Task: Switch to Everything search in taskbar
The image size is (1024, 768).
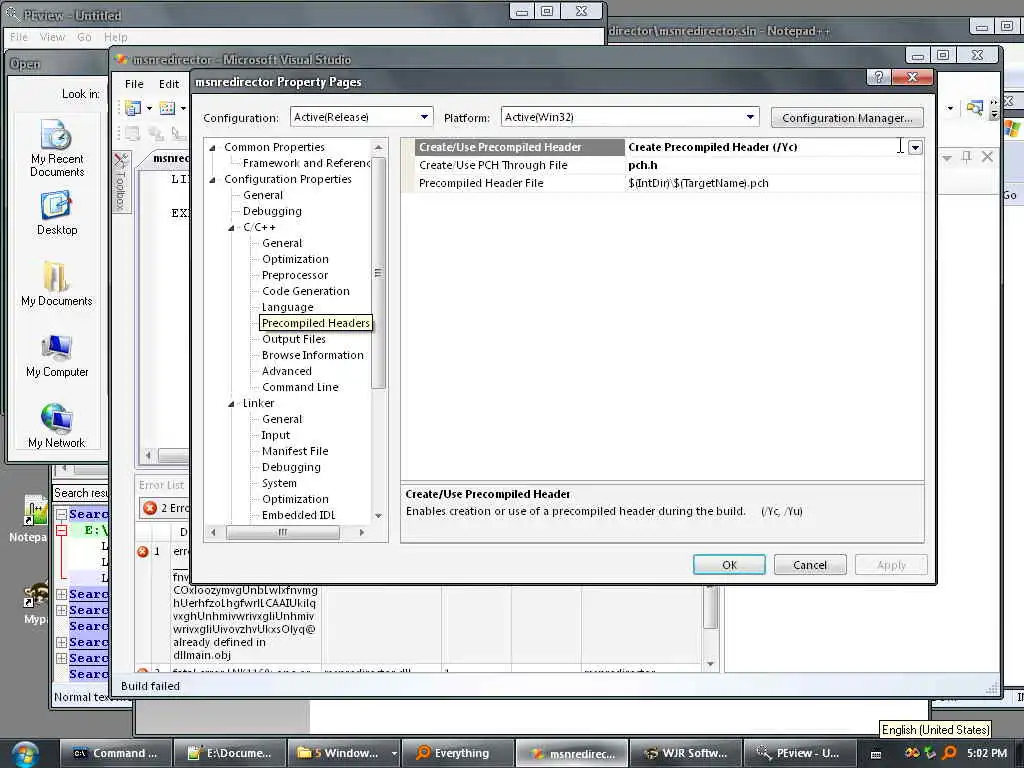Action: pos(456,753)
